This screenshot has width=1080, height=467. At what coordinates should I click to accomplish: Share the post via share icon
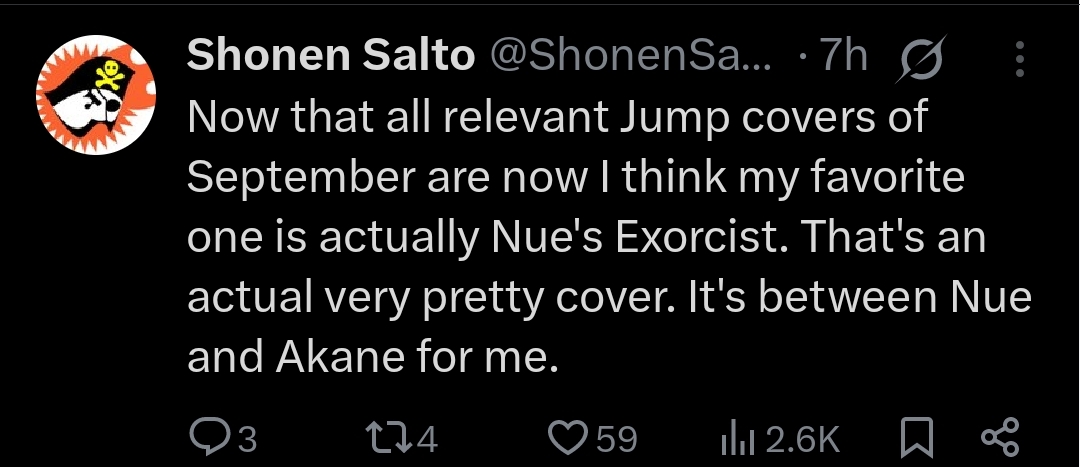point(999,438)
